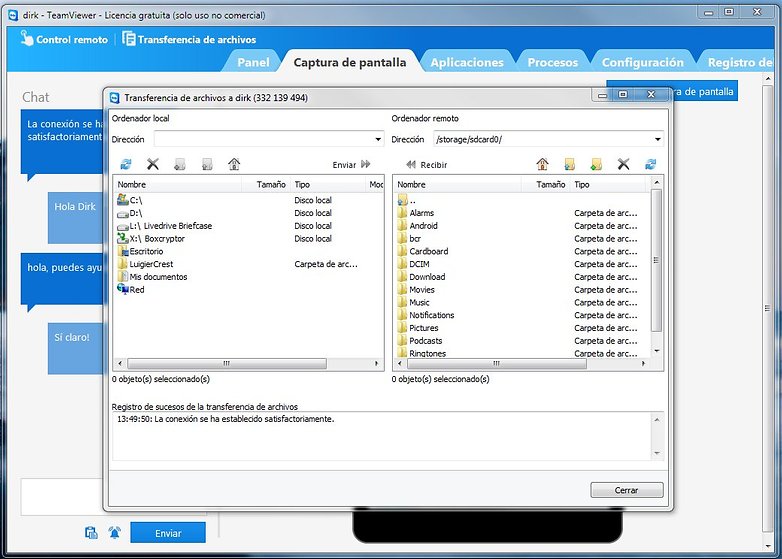
Task: Click the remote parent folder icon
Action: pos(569,164)
